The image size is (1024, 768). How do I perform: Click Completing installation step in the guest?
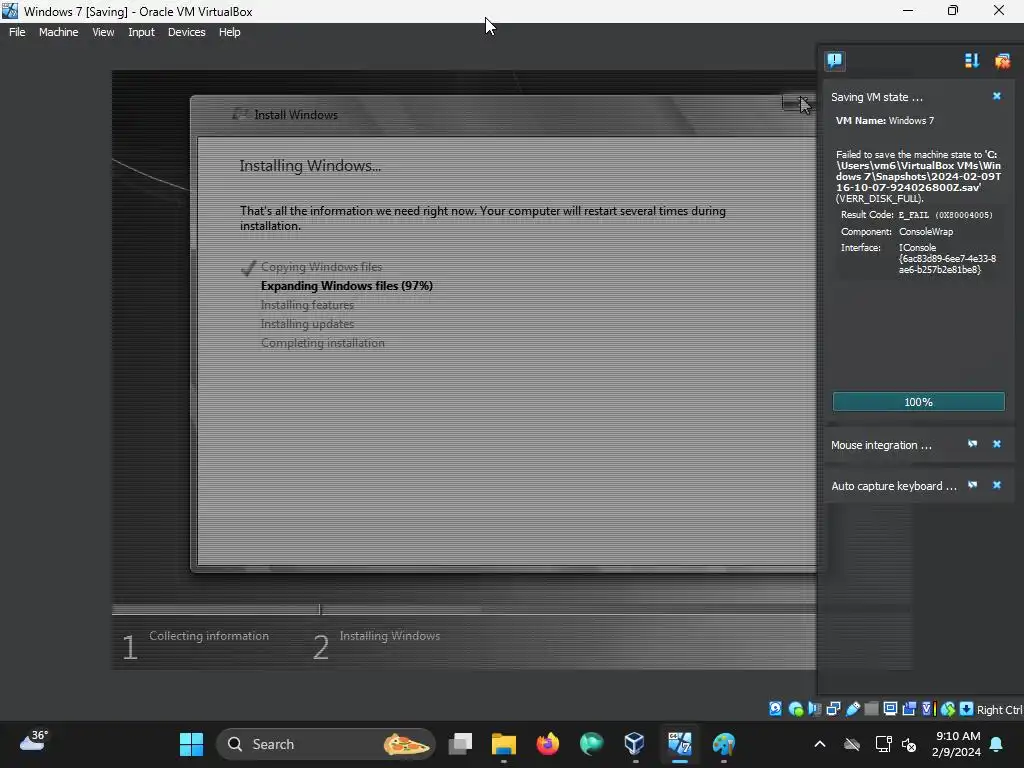tap(323, 342)
